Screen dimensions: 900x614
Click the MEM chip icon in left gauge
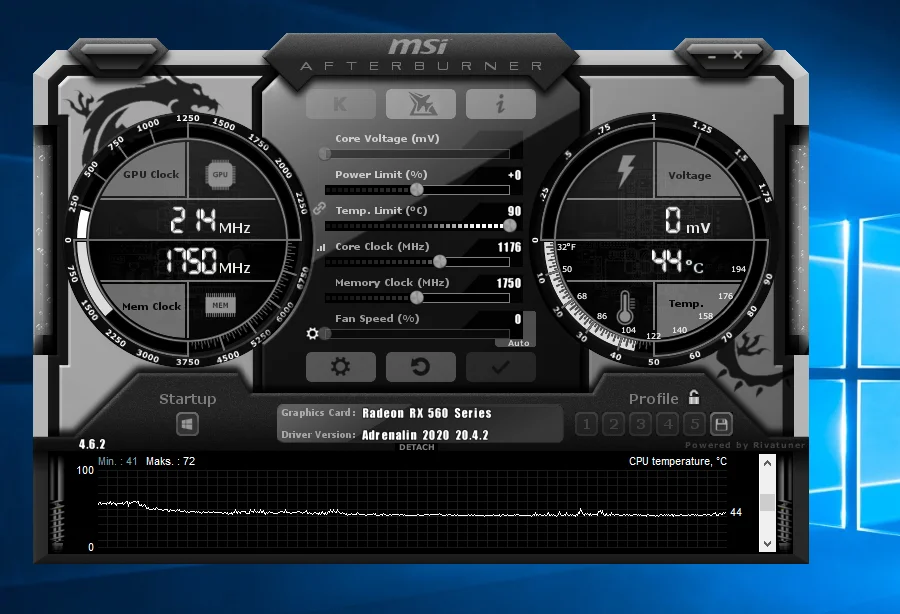pyautogui.click(x=220, y=305)
